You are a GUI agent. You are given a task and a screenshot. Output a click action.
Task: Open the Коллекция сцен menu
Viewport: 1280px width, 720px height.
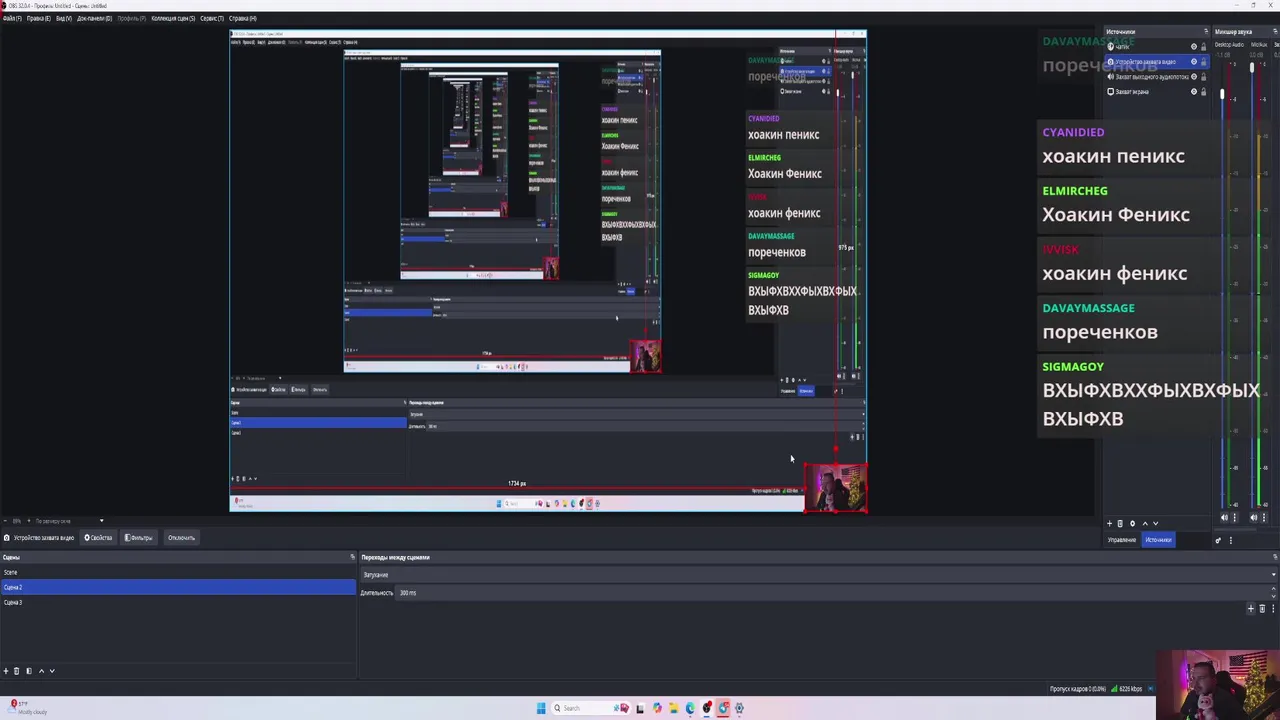pos(173,18)
